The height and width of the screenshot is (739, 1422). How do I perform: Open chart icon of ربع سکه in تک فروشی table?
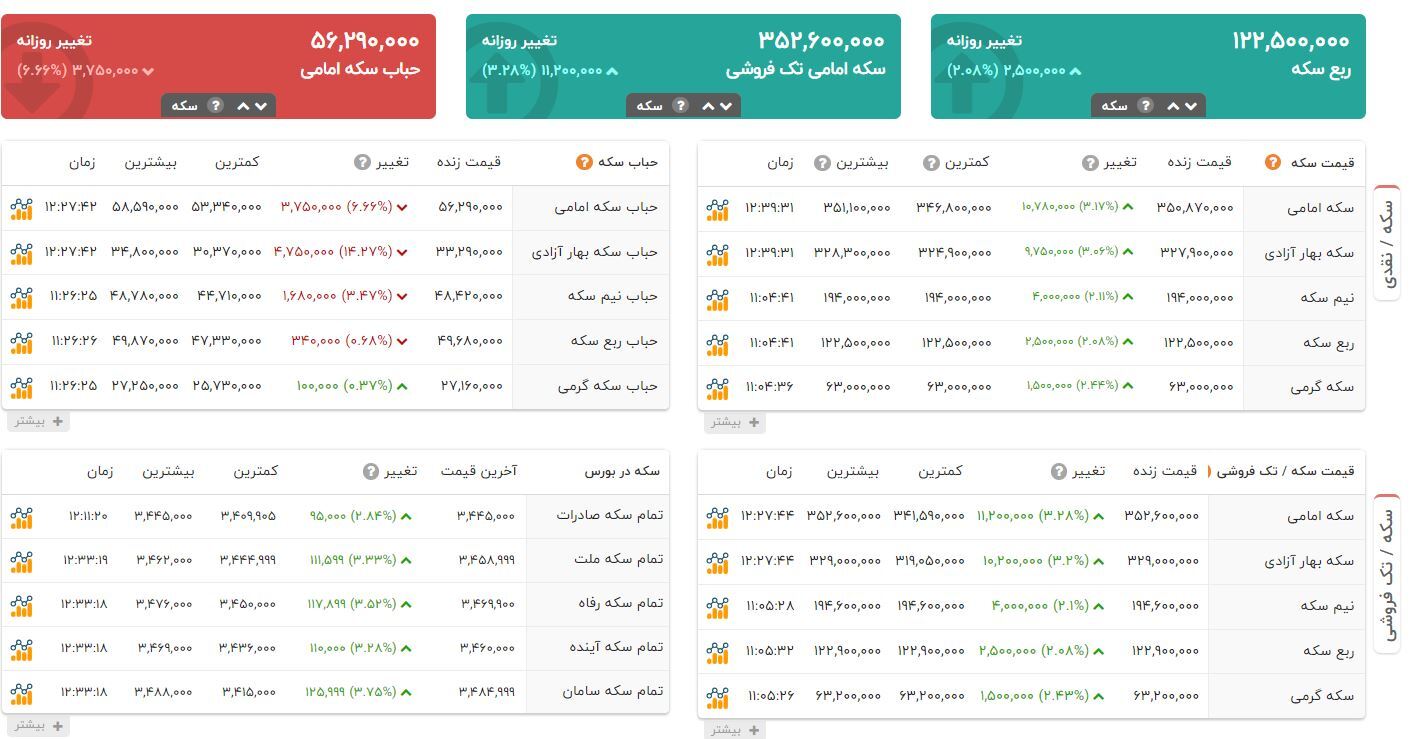click(717, 652)
